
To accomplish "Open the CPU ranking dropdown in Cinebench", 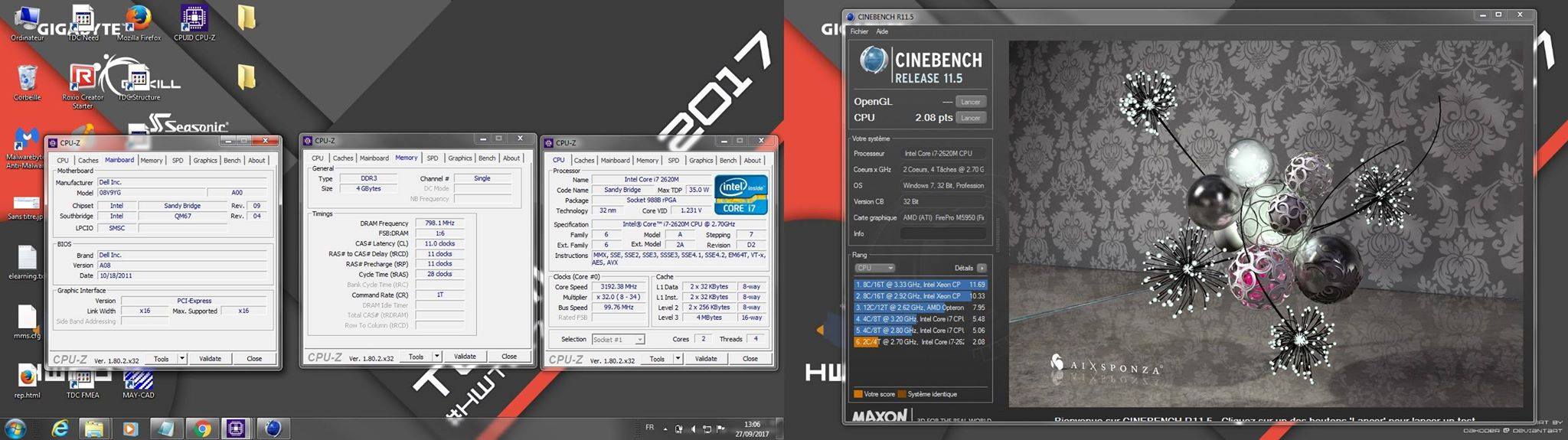I will tap(874, 268).
